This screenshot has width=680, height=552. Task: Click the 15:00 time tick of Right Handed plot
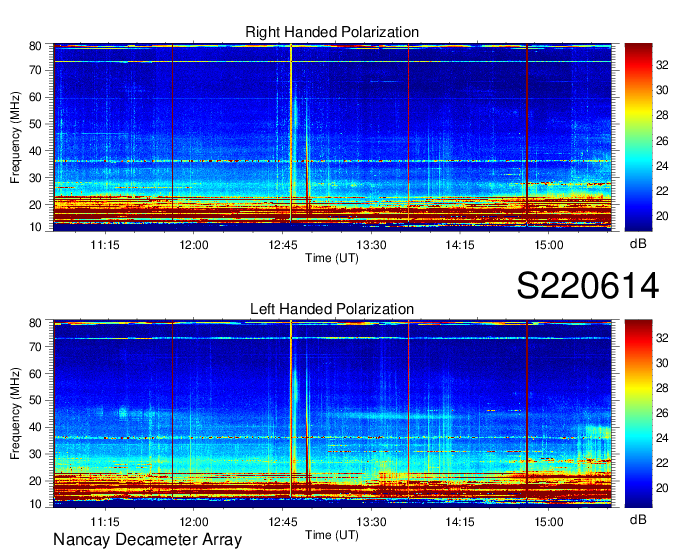(549, 245)
